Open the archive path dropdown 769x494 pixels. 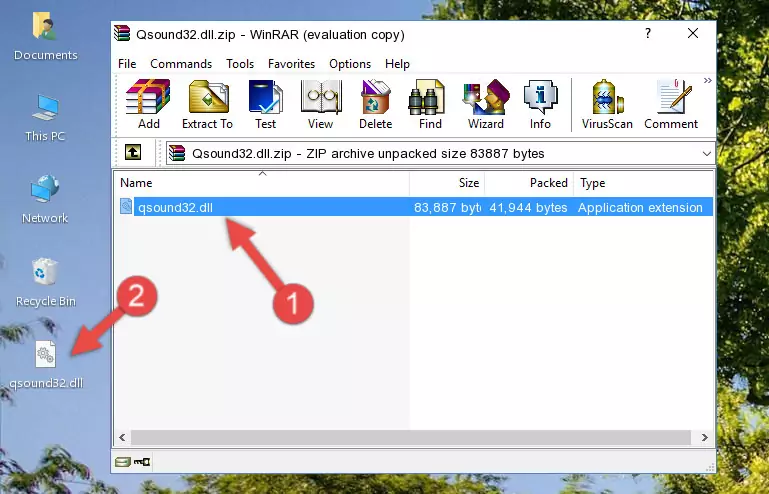706,154
